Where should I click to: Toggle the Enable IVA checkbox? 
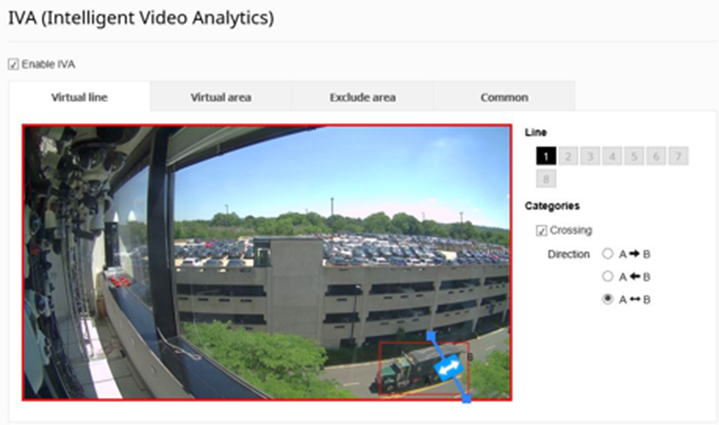point(13,64)
